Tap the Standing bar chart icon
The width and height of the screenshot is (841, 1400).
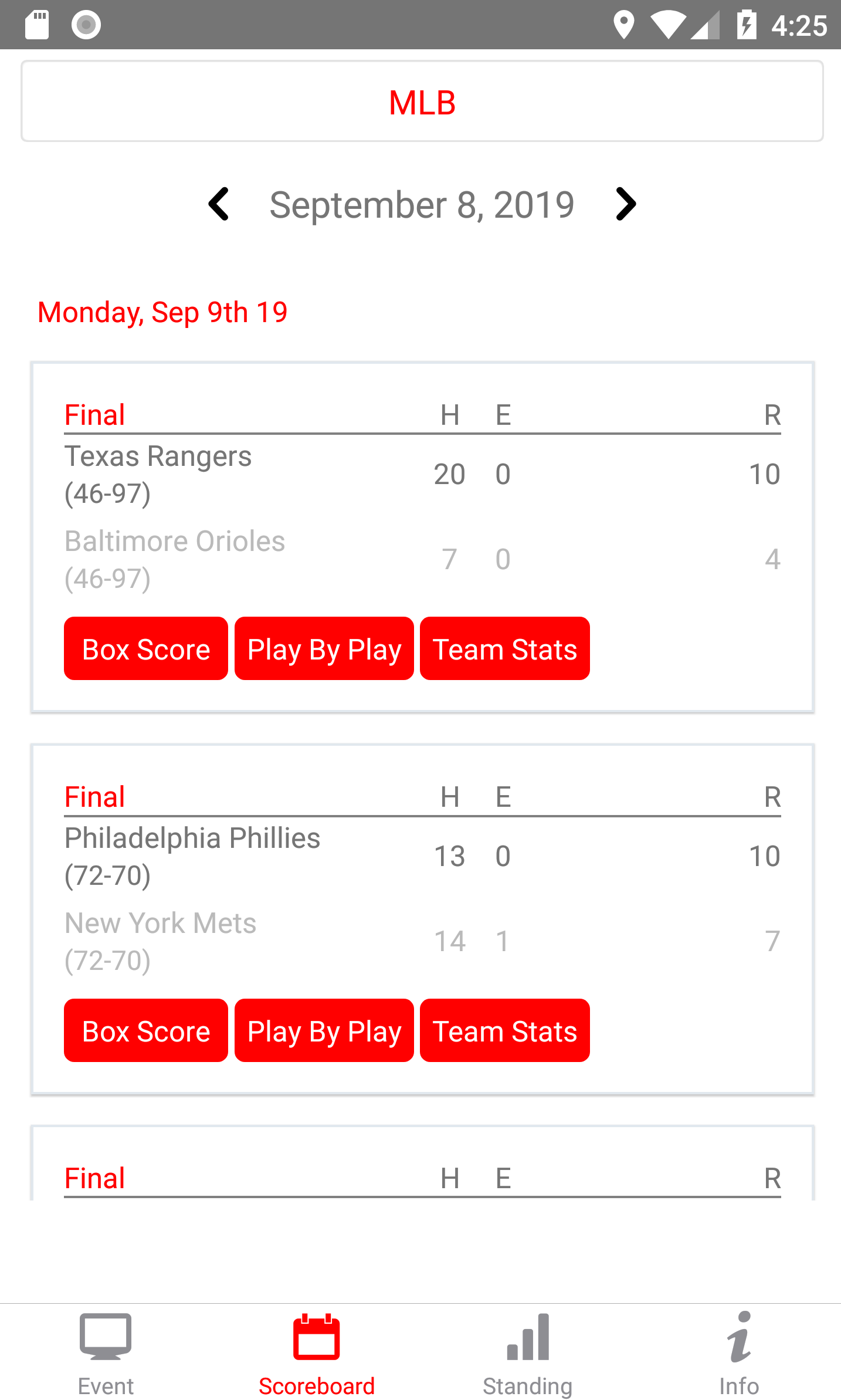coord(528,1337)
